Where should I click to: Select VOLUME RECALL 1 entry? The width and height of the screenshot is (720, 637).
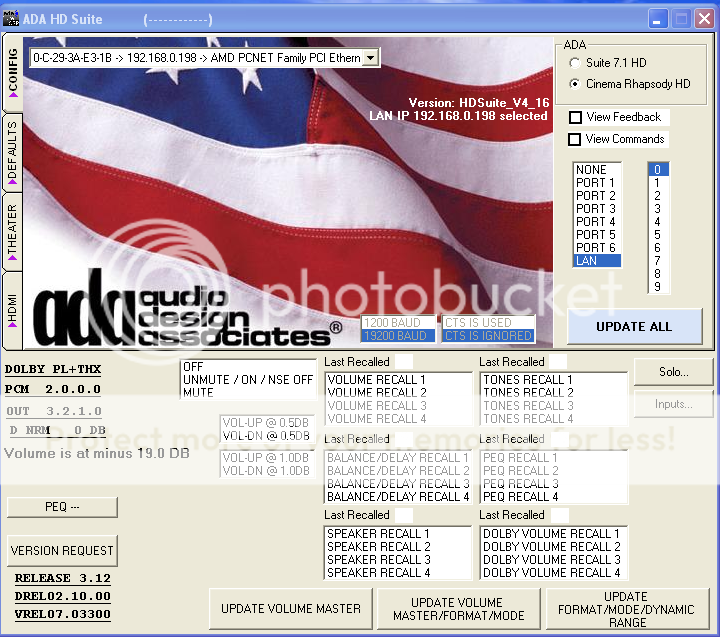click(377, 380)
